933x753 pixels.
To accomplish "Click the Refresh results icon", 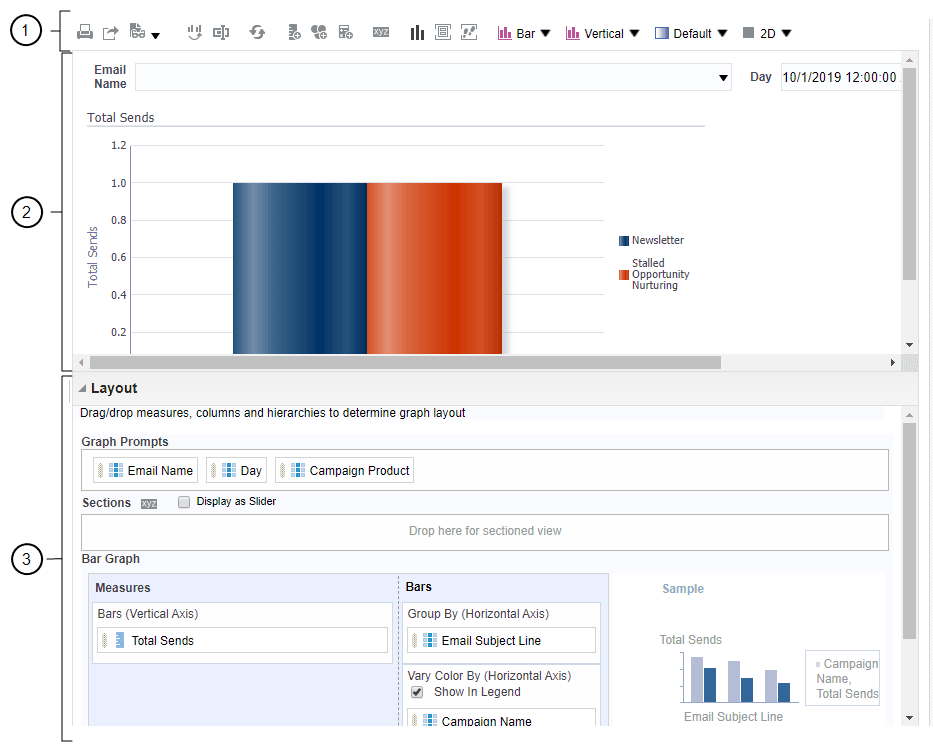I will click(x=257, y=32).
